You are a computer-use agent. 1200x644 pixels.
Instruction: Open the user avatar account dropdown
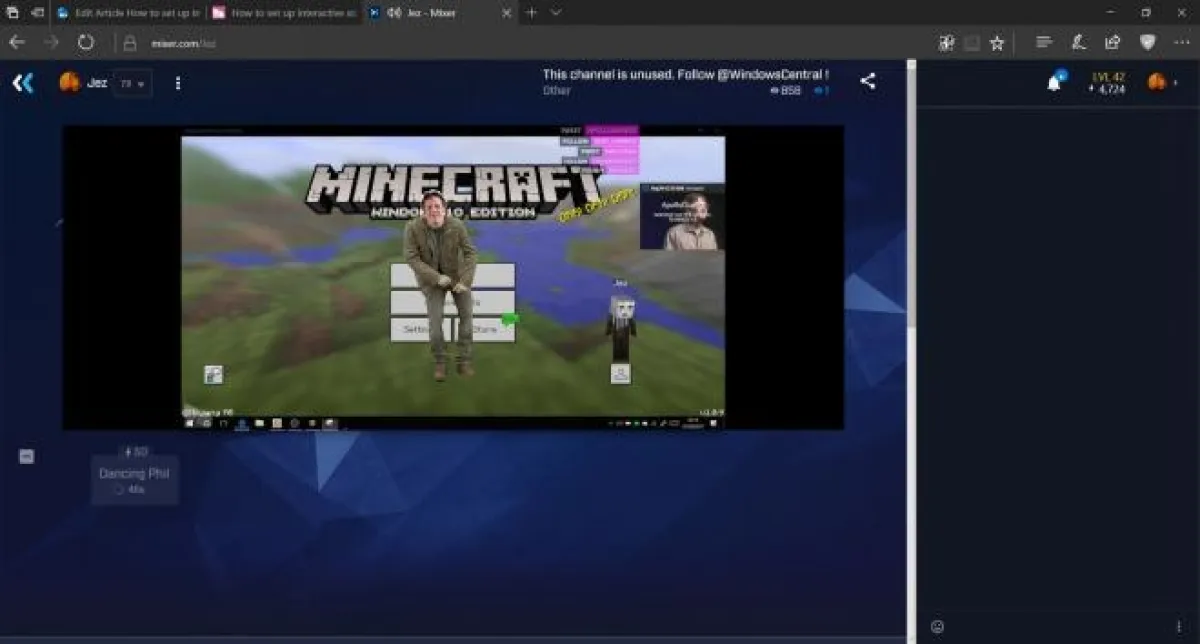tap(1159, 83)
